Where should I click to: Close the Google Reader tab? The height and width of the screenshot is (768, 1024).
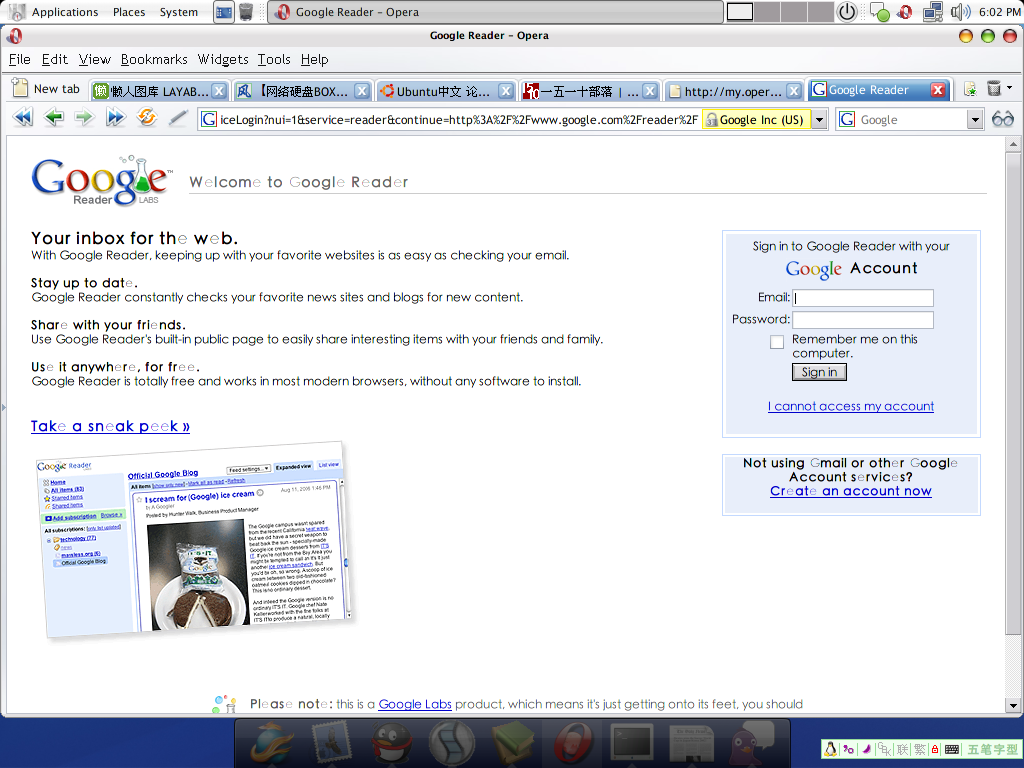click(938, 90)
